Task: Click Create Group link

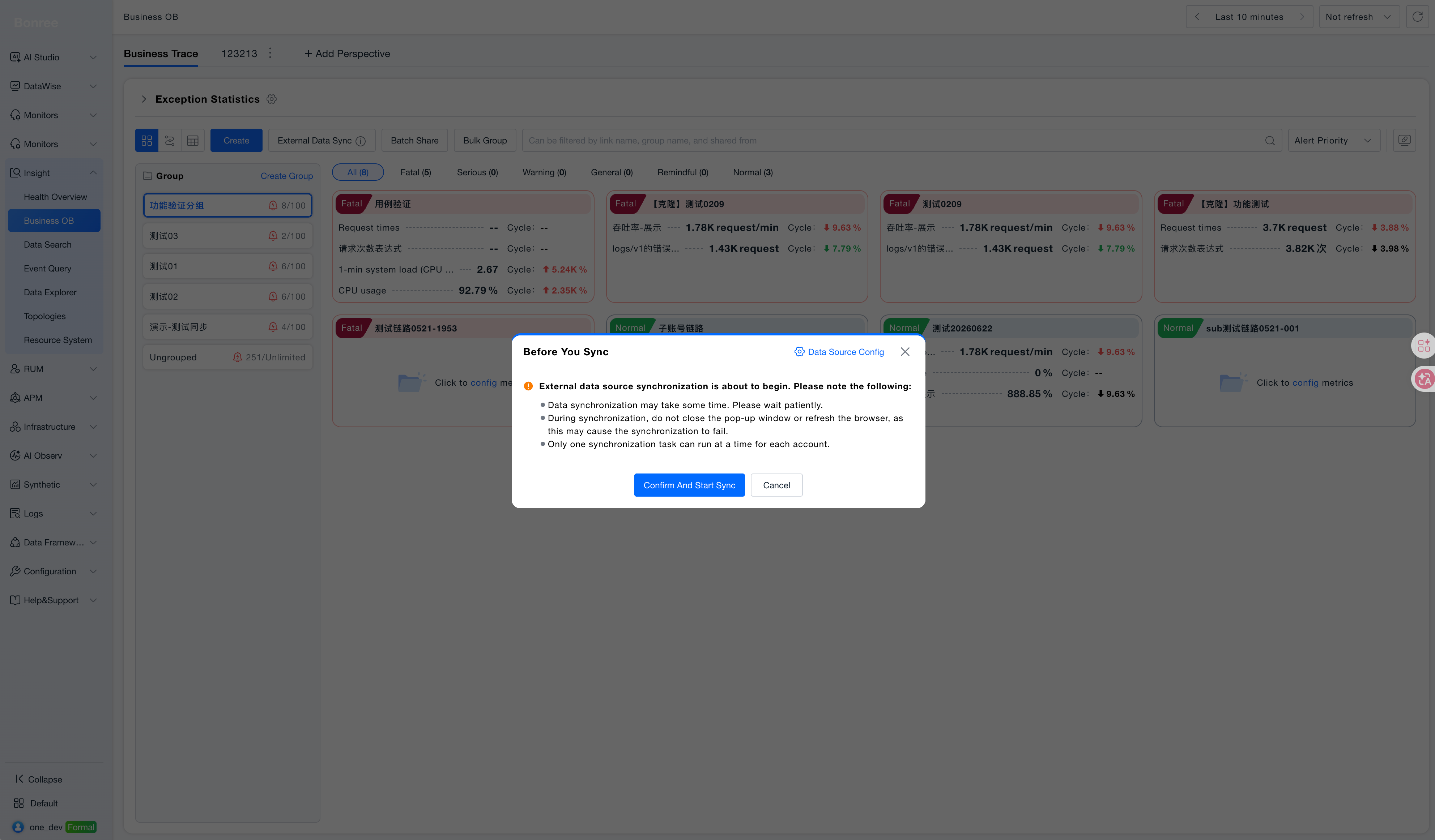Action: click(286, 176)
